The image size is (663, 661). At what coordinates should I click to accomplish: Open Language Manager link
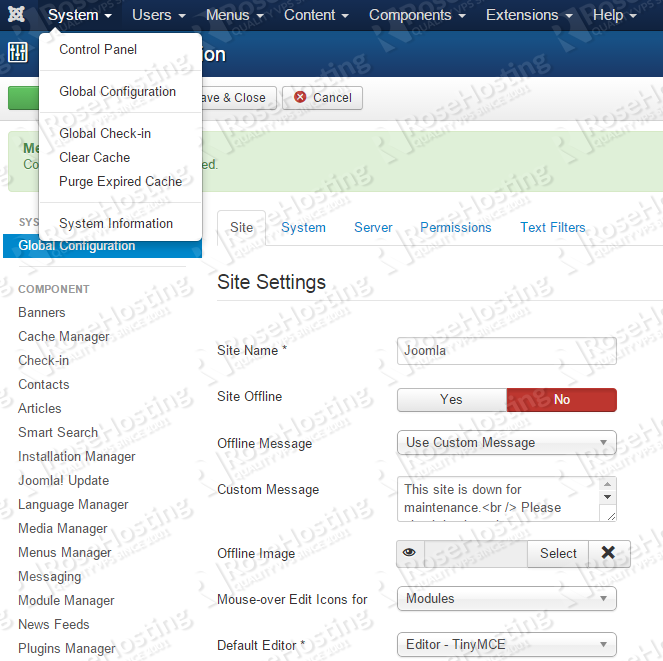pyautogui.click(x=73, y=505)
